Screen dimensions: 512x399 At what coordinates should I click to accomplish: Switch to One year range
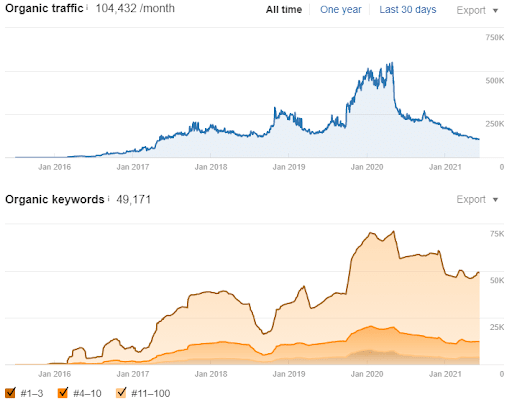(341, 10)
